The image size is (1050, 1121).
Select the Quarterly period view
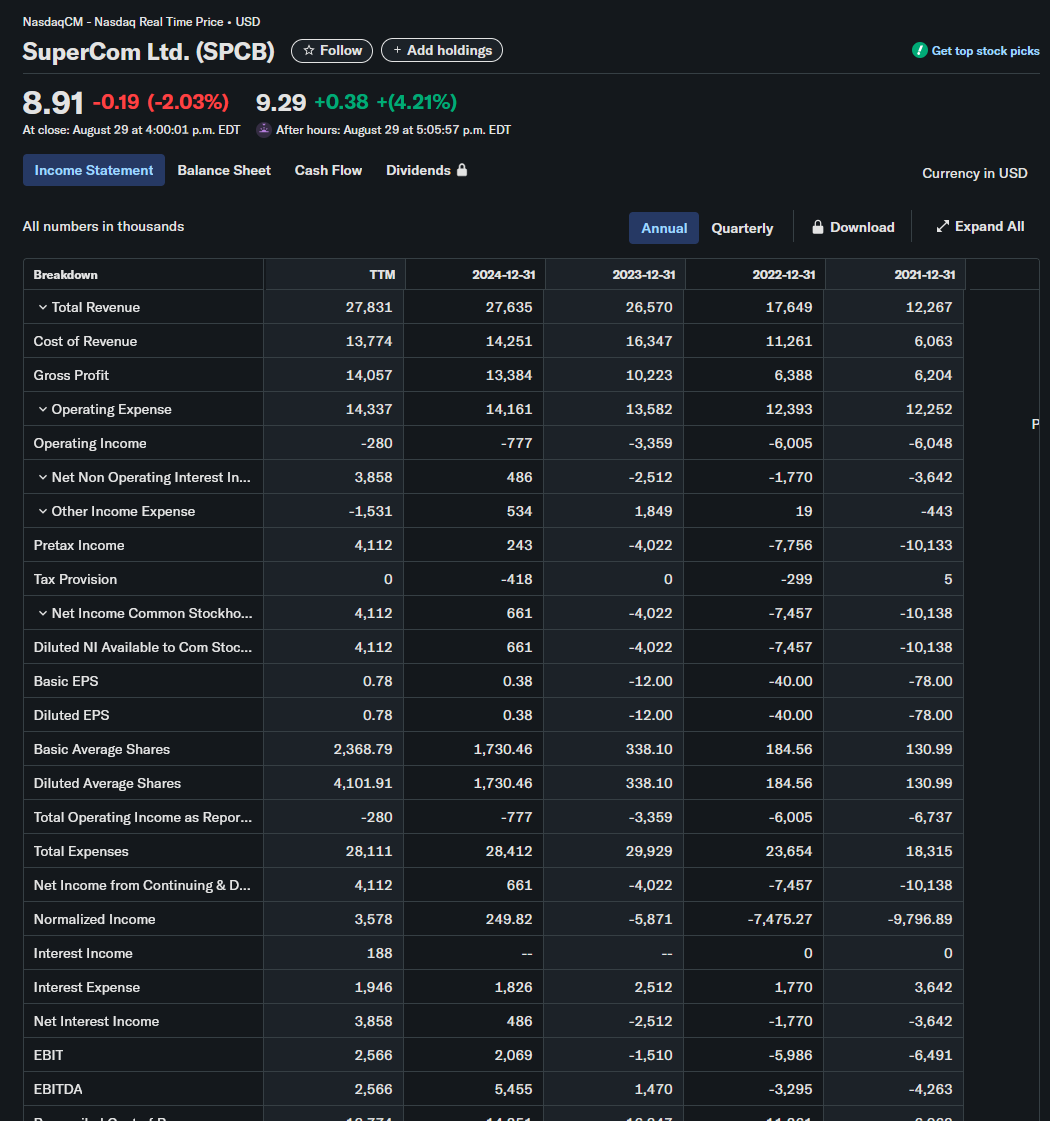(742, 228)
